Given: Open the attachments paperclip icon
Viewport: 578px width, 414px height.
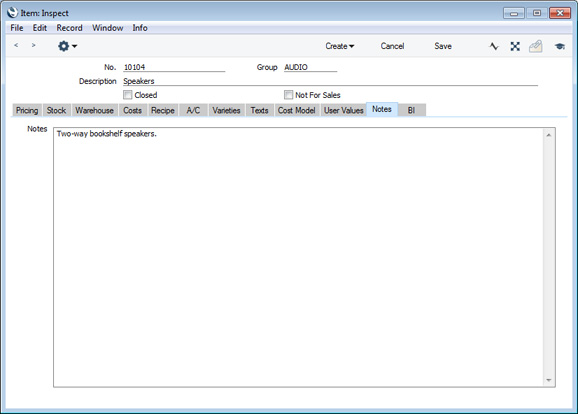Looking at the screenshot, I should click(536, 46).
